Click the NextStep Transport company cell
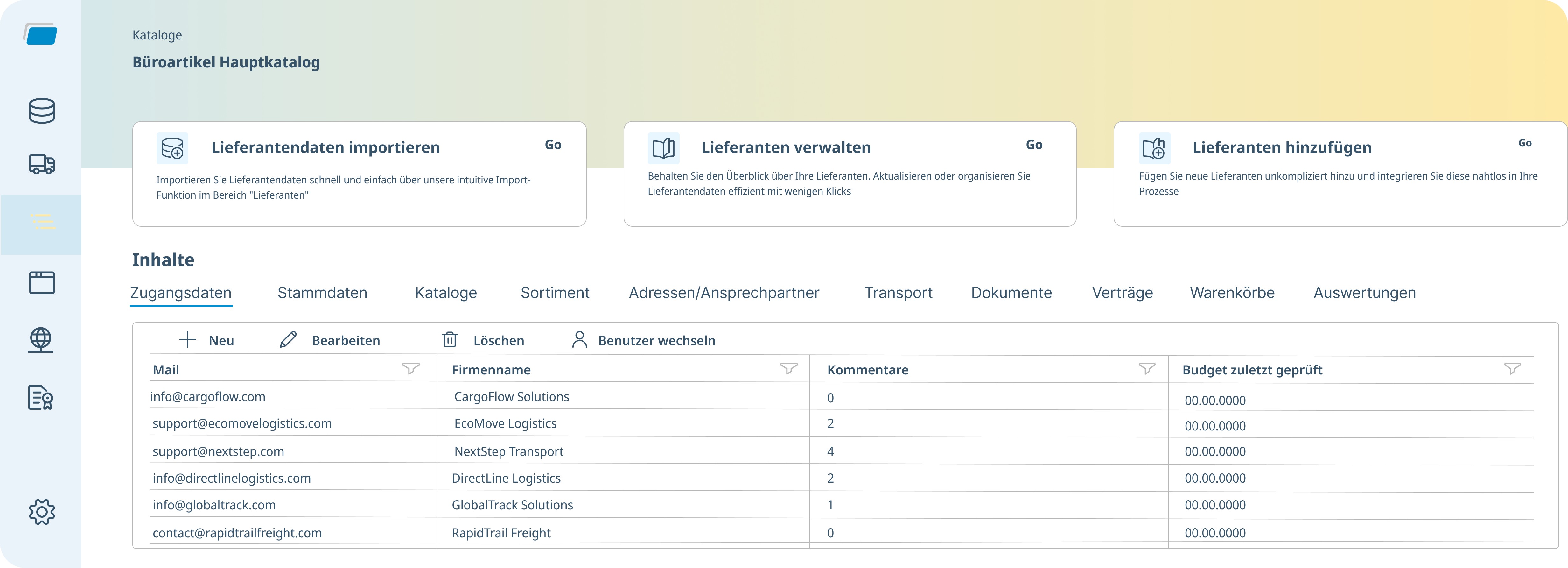The width and height of the screenshot is (1568, 568). 508,452
